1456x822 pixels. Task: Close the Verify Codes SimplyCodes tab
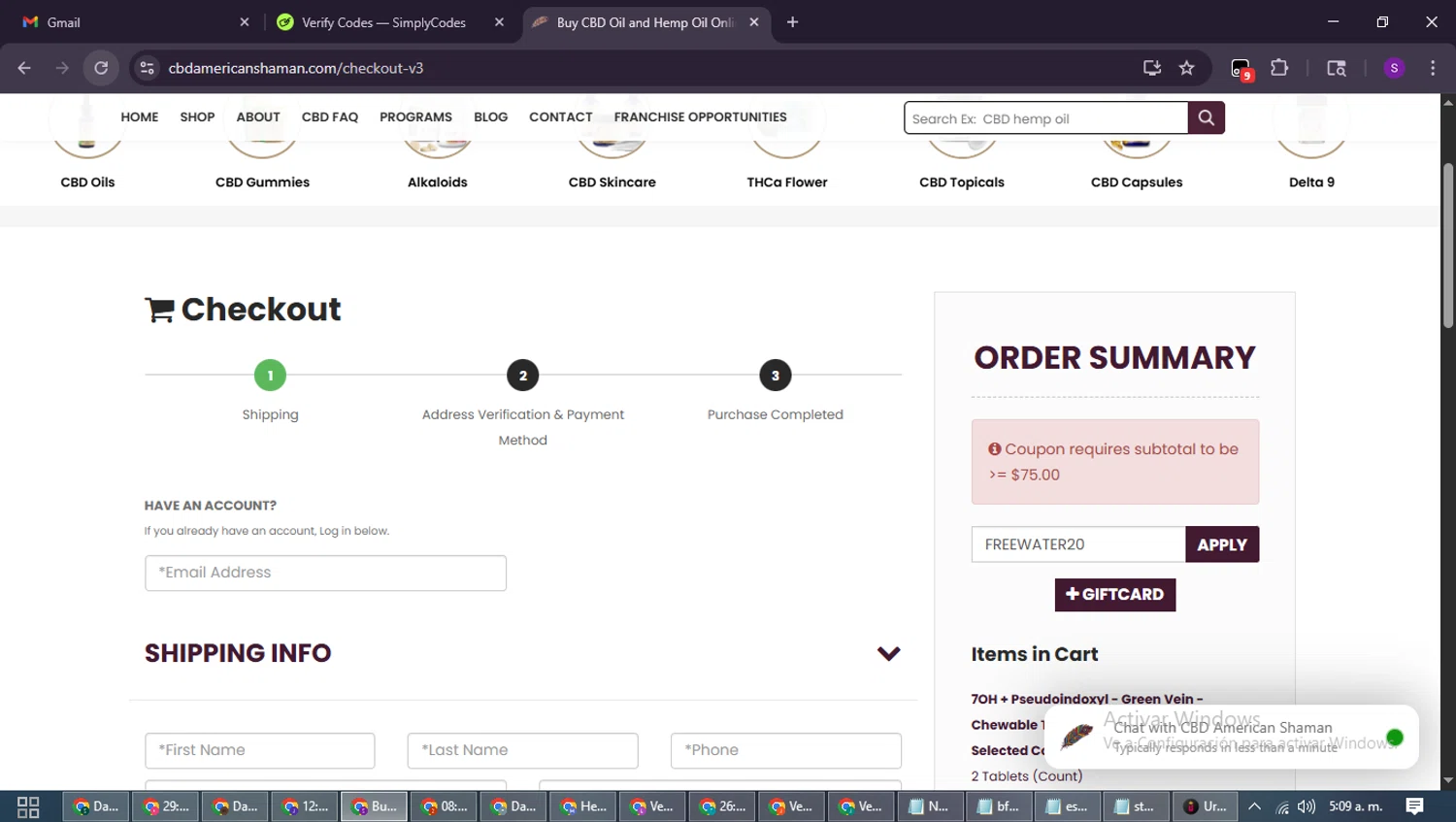click(499, 22)
